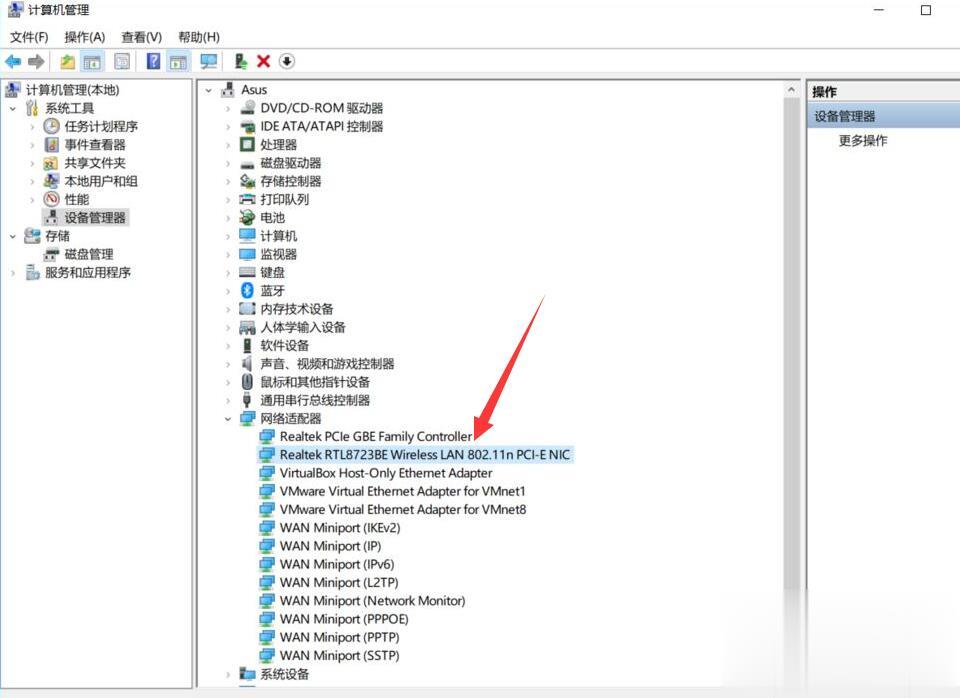Select Realtek PCIe GBE Family Controller
Screen dimensions: 960x698
click(x=375, y=437)
